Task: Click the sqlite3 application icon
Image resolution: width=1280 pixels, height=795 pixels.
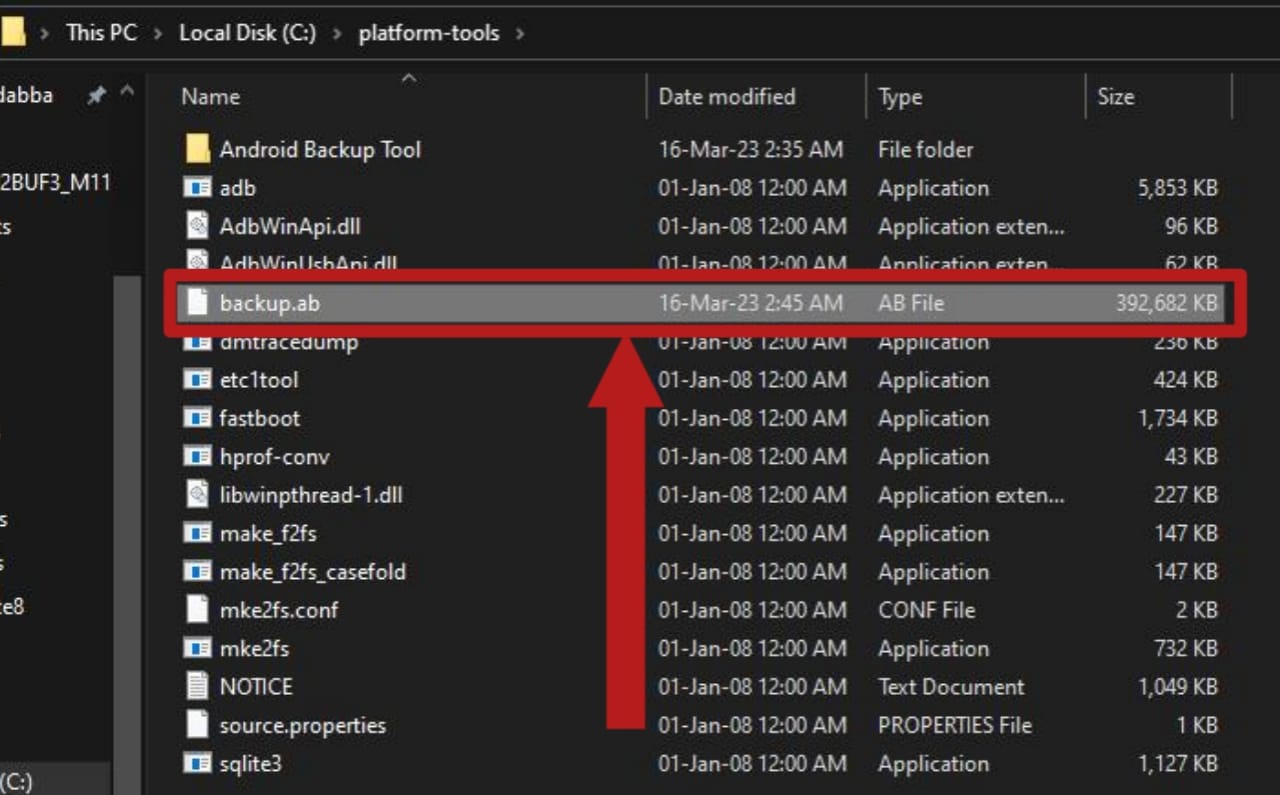Action: point(198,764)
